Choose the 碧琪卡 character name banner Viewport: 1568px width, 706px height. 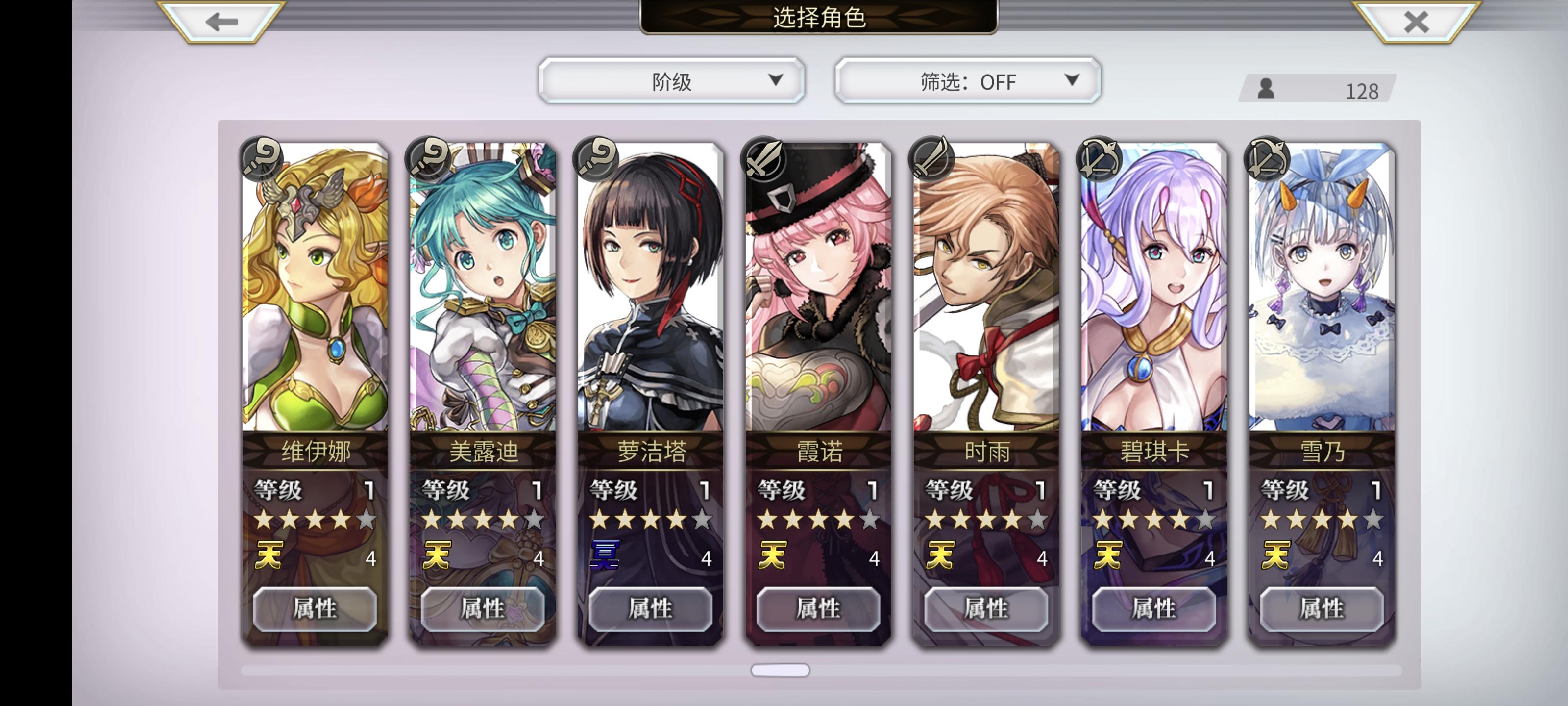point(1154,452)
